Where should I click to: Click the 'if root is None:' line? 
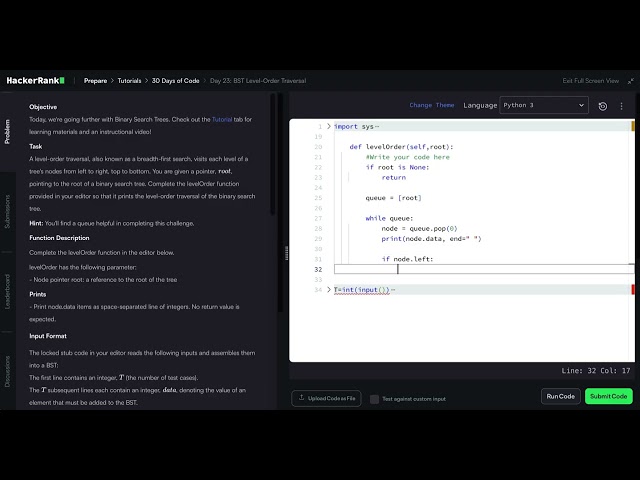coord(397,167)
